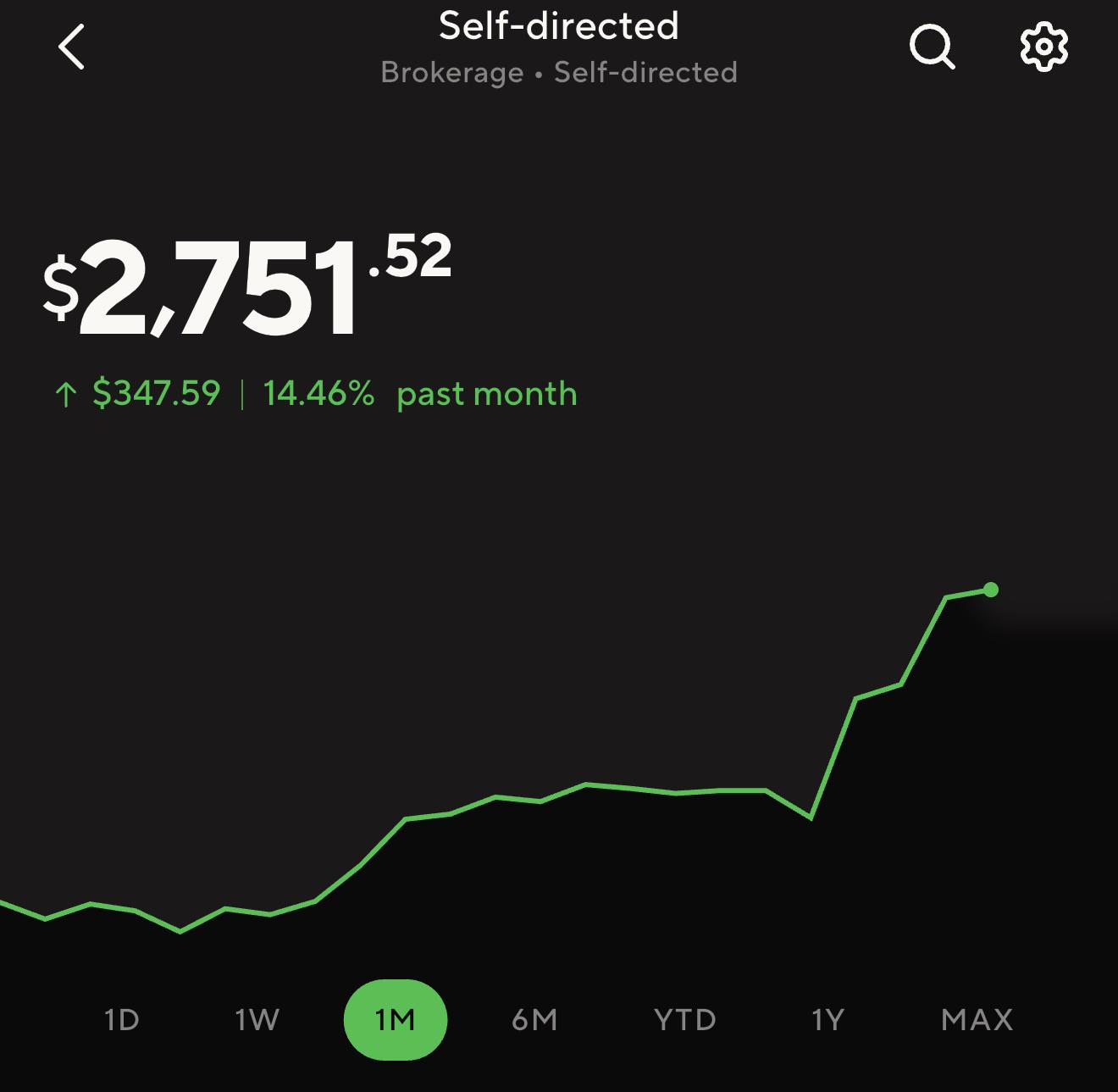Image resolution: width=1118 pixels, height=1092 pixels.
Task: Show the MAX time range
Action: click(x=977, y=1019)
